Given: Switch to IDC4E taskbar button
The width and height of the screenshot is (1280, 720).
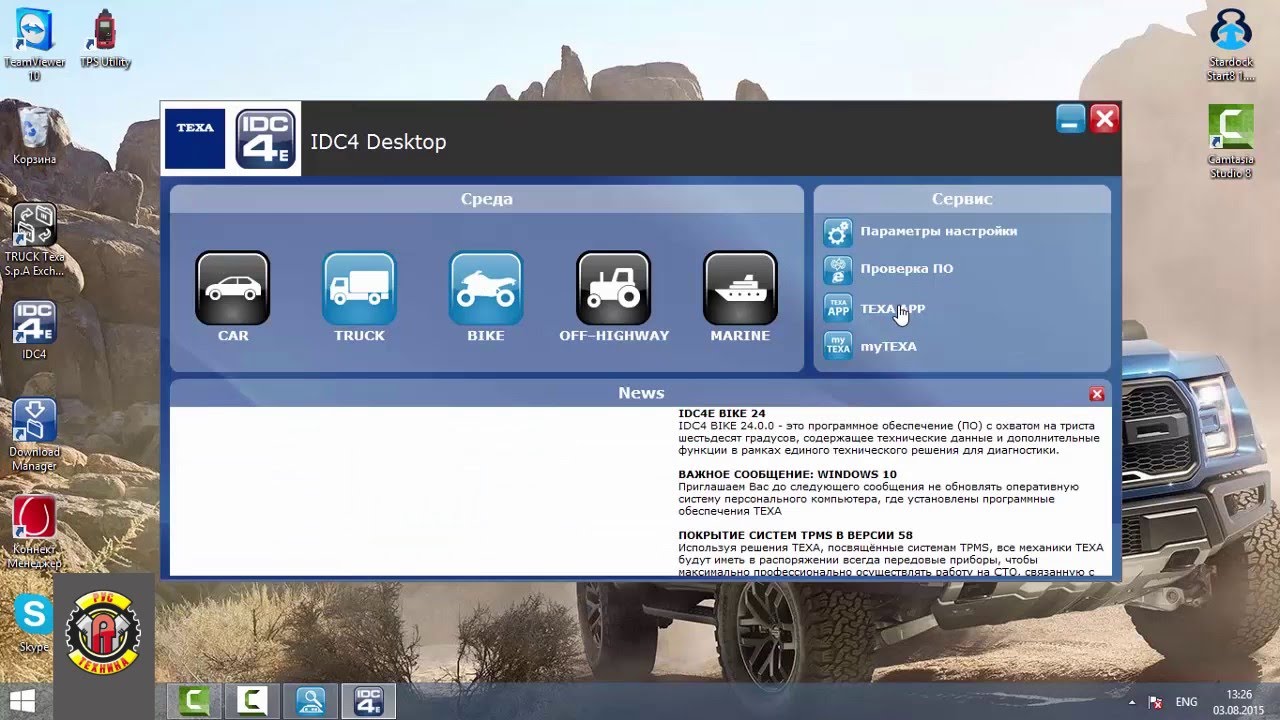Looking at the screenshot, I should pos(368,701).
